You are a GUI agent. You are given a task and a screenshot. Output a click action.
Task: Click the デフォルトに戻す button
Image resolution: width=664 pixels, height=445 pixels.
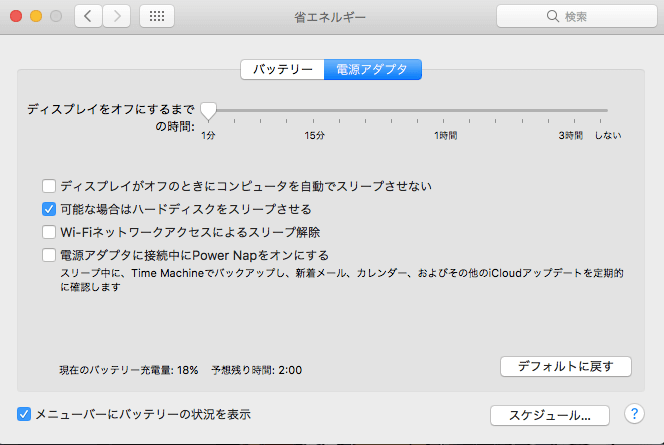click(x=566, y=366)
